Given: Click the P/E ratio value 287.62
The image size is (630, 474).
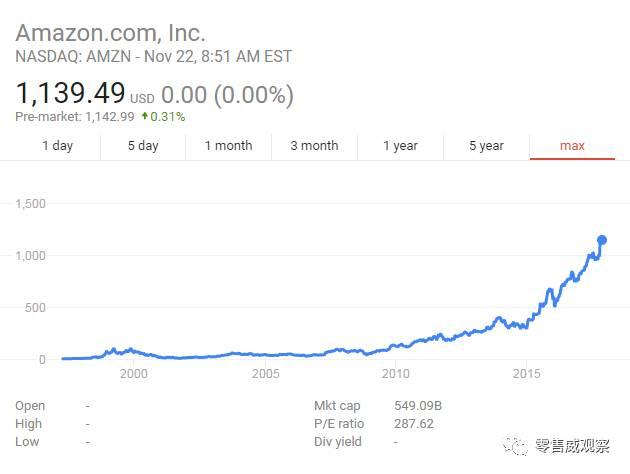Looking at the screenshot, I should (x=415, y=423).
